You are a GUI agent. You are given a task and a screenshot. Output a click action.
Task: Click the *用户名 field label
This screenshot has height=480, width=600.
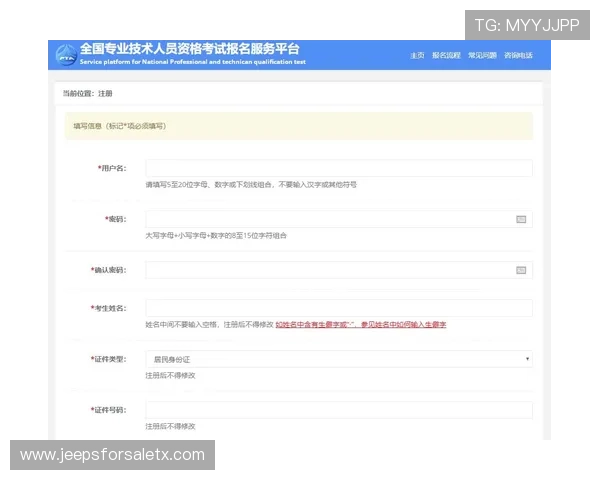pyautogui.click(x=112, y=168)
